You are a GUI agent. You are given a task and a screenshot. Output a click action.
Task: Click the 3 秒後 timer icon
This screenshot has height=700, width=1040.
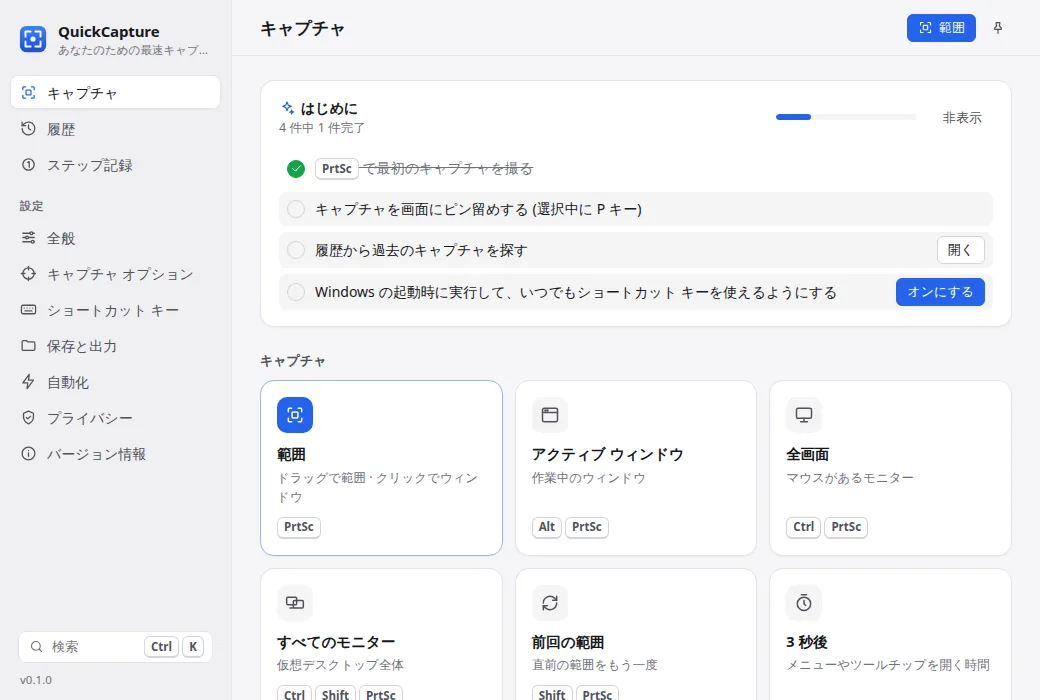[x=804, y=602]
